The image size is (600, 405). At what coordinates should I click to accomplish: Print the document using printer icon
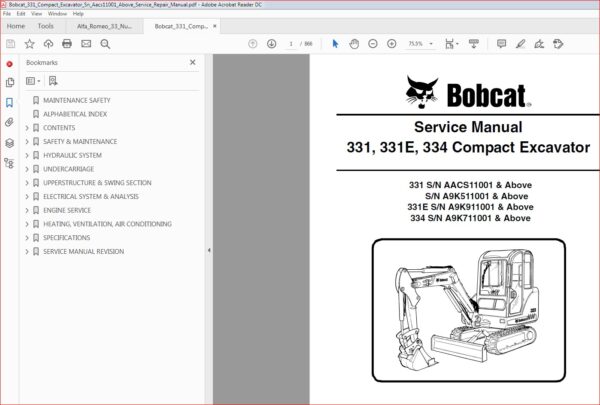click(67, 44)
